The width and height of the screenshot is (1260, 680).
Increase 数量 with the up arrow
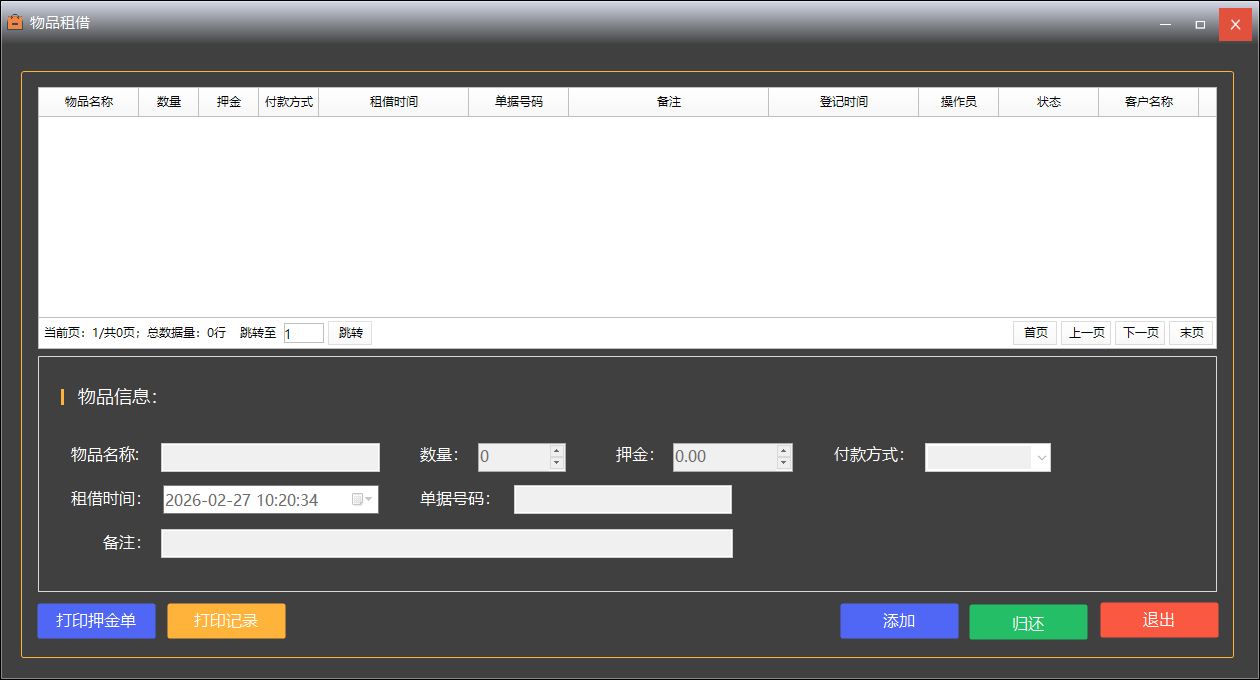[557, 451]
